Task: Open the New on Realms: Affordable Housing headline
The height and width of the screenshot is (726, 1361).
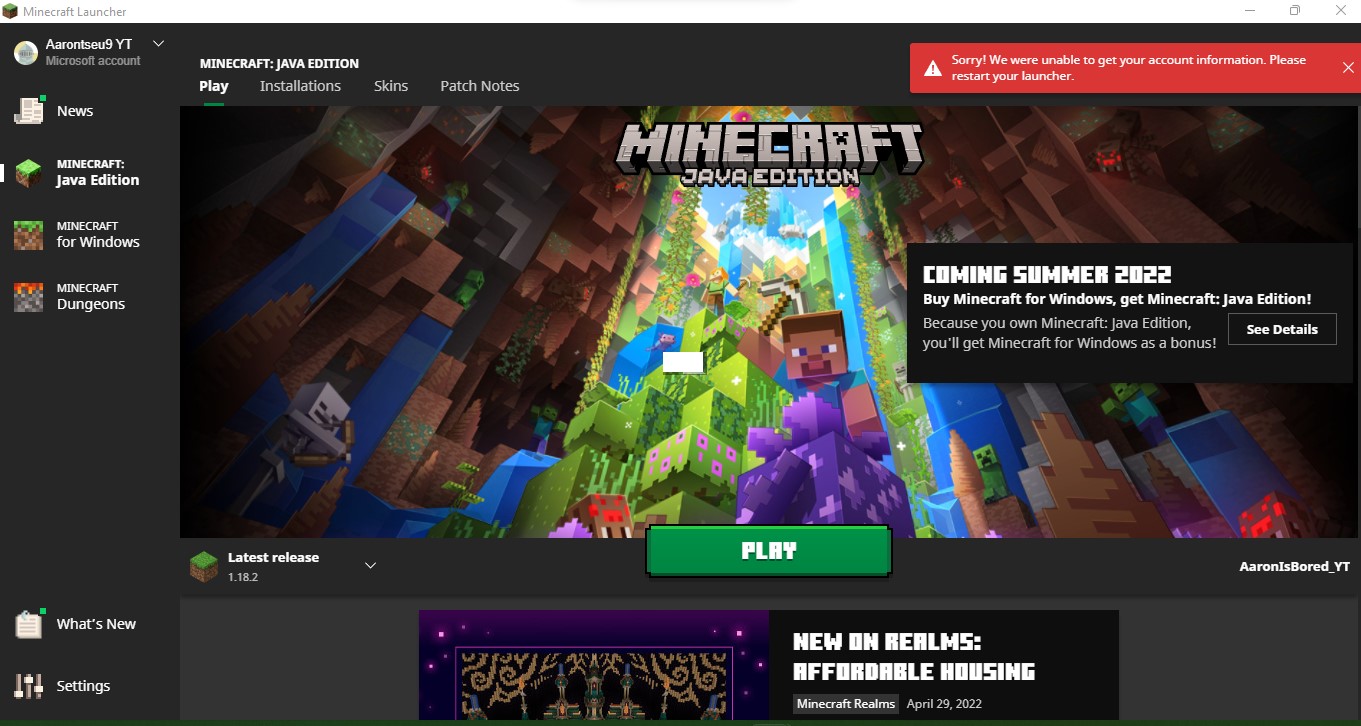Action: tap(914, 656)
